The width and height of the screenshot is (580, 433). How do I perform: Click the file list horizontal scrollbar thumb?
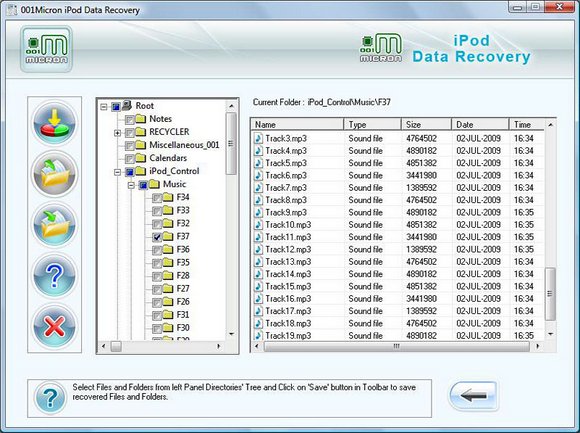397,346
